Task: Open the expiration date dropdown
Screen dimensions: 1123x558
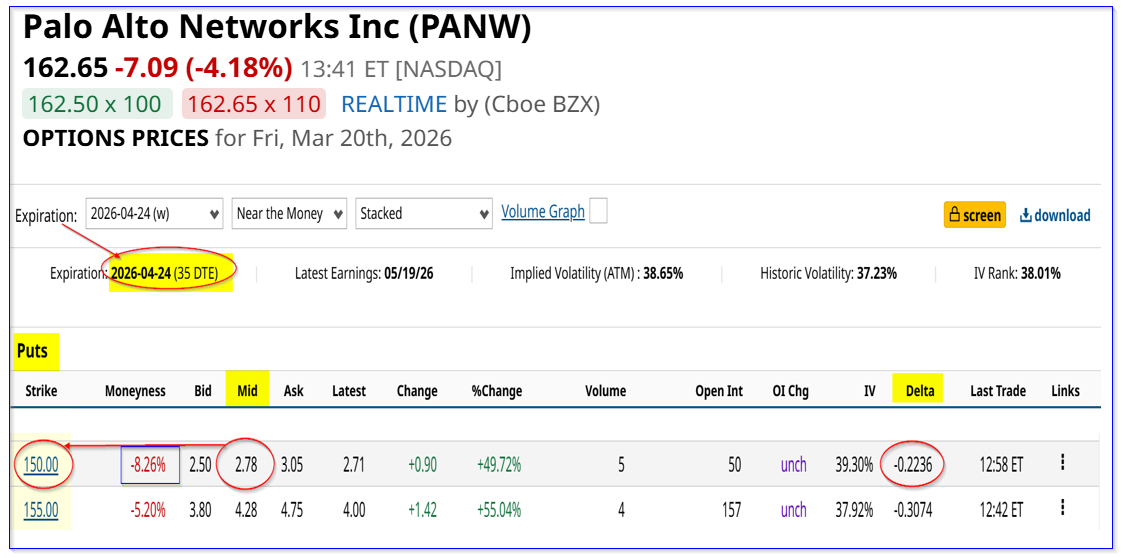Action: (155, 213)
